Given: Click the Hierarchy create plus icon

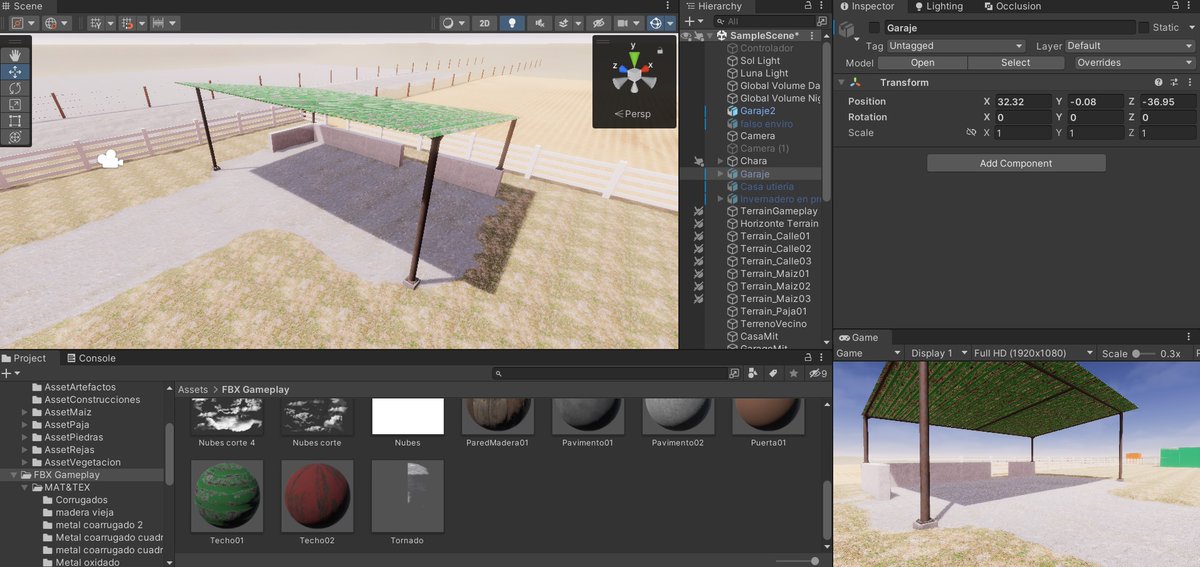Looking at the screenshot, I should [689, 21].
